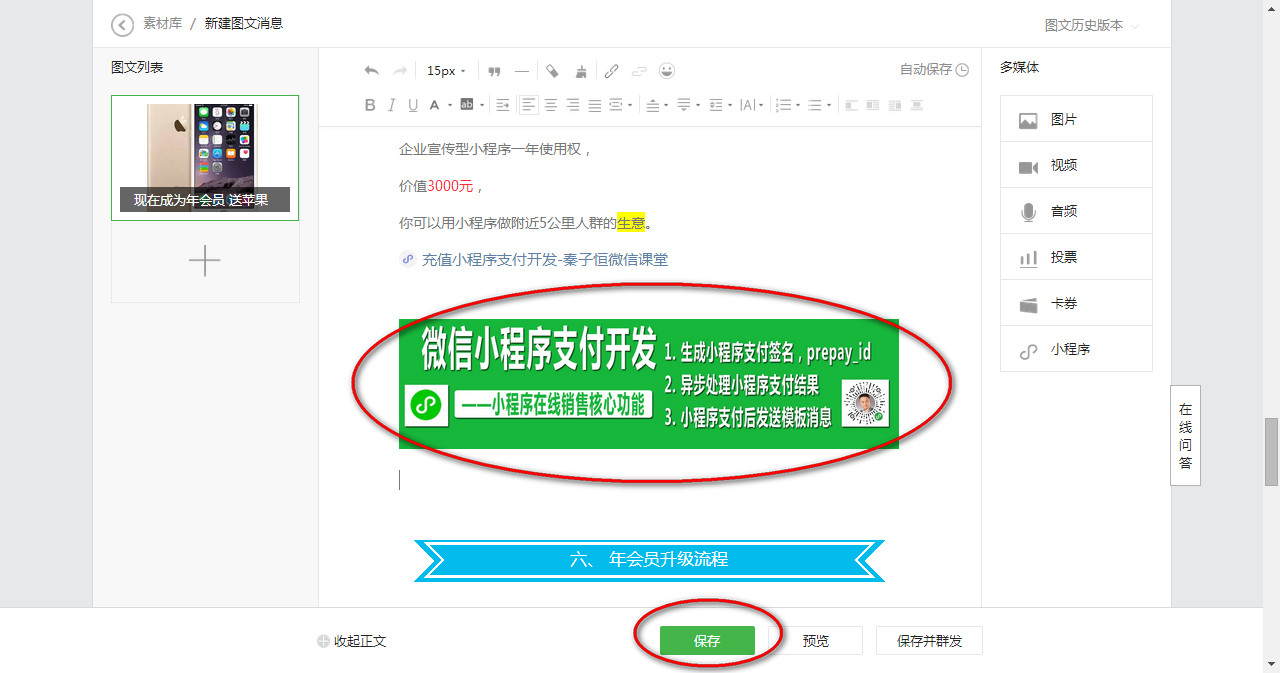This screenshot has width=1280, height=673.
Task: Clear formatting with the broom icon
Action: (581, 71)
